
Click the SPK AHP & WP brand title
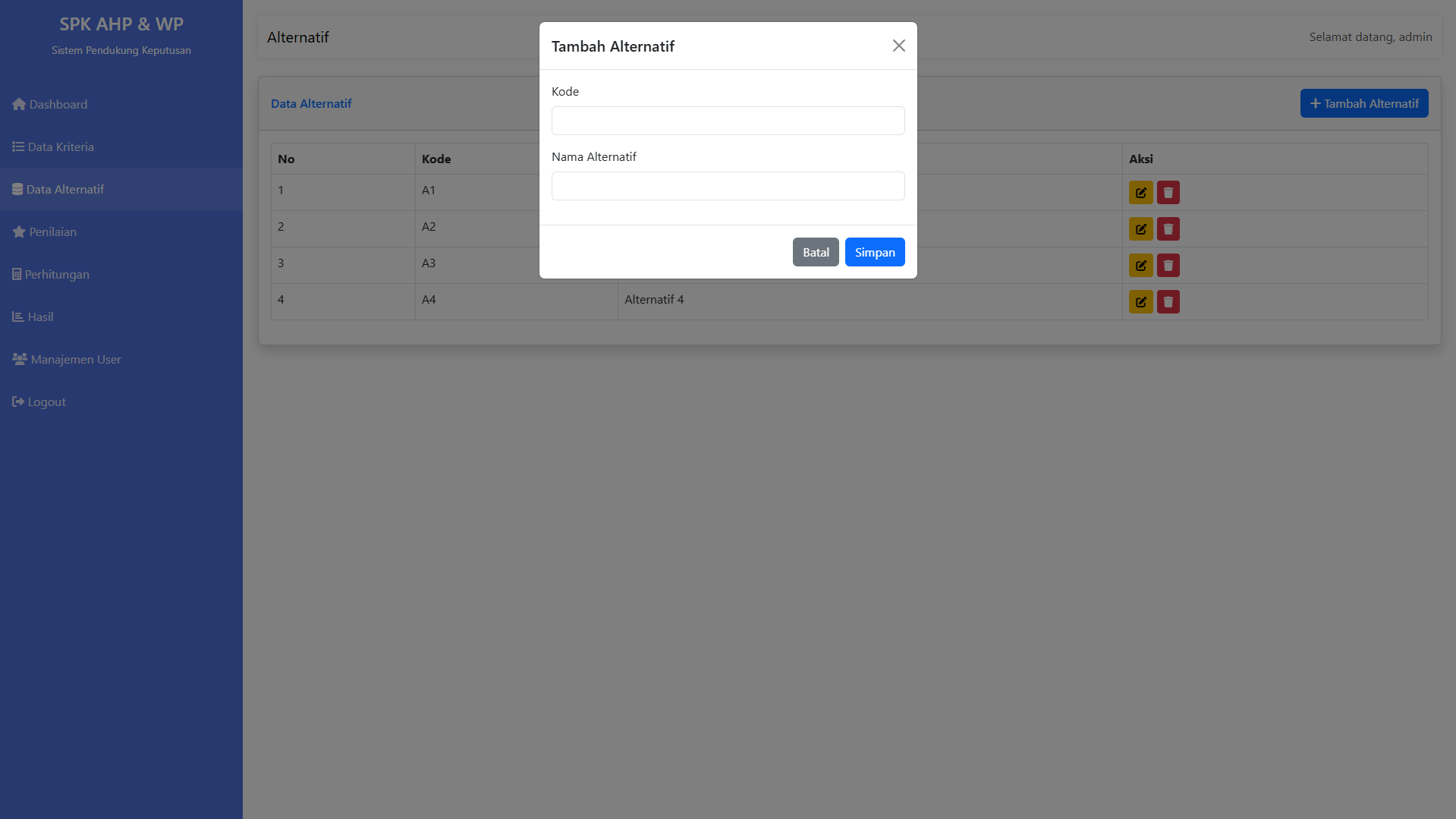pos(121,24)
